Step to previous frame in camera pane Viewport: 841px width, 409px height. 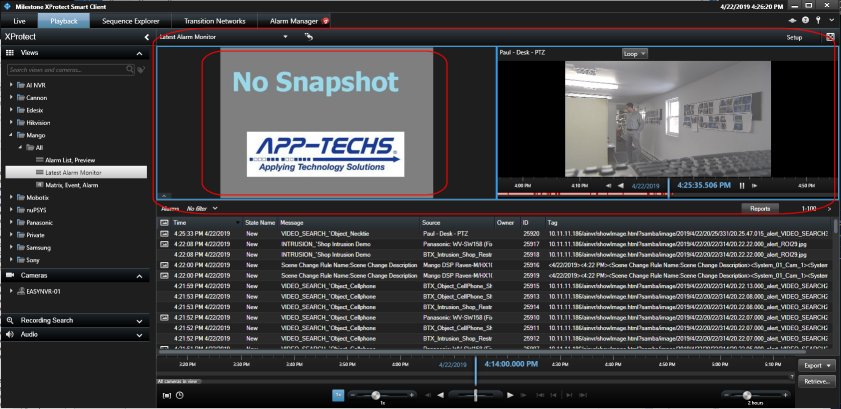point(609,185)
